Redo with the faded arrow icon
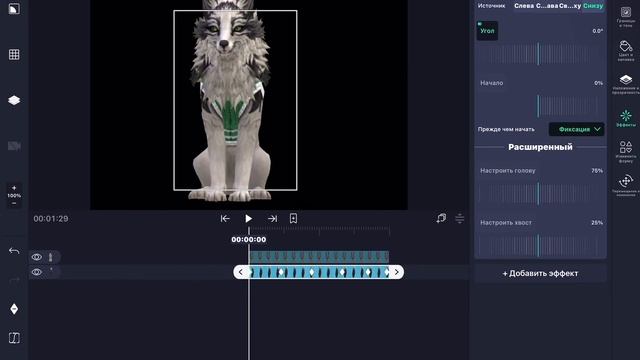This screenshot has height=360, width=640. [14, 280]
